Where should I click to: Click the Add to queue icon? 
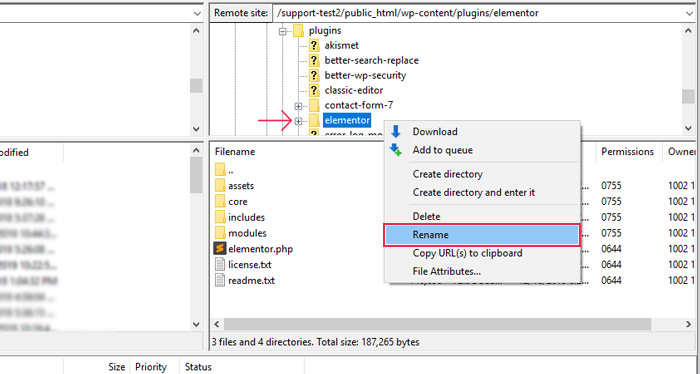click(x=396, y=150)
